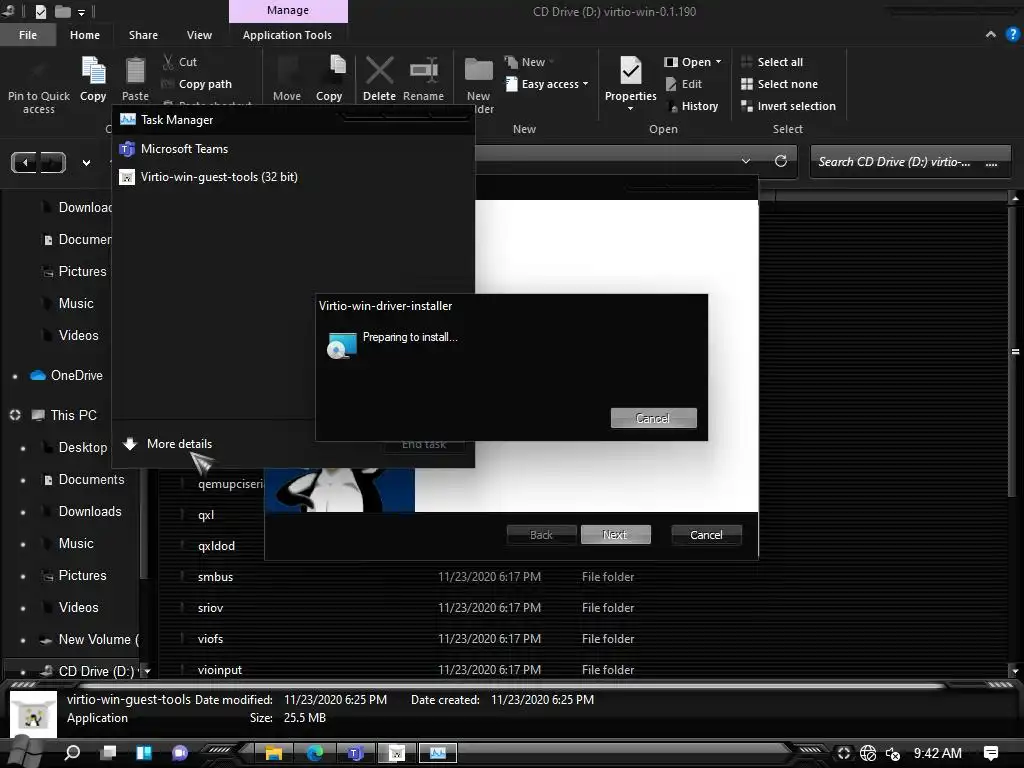Click the muted volume tray icon
This screenshot has width=1024, height=768.
892,754
